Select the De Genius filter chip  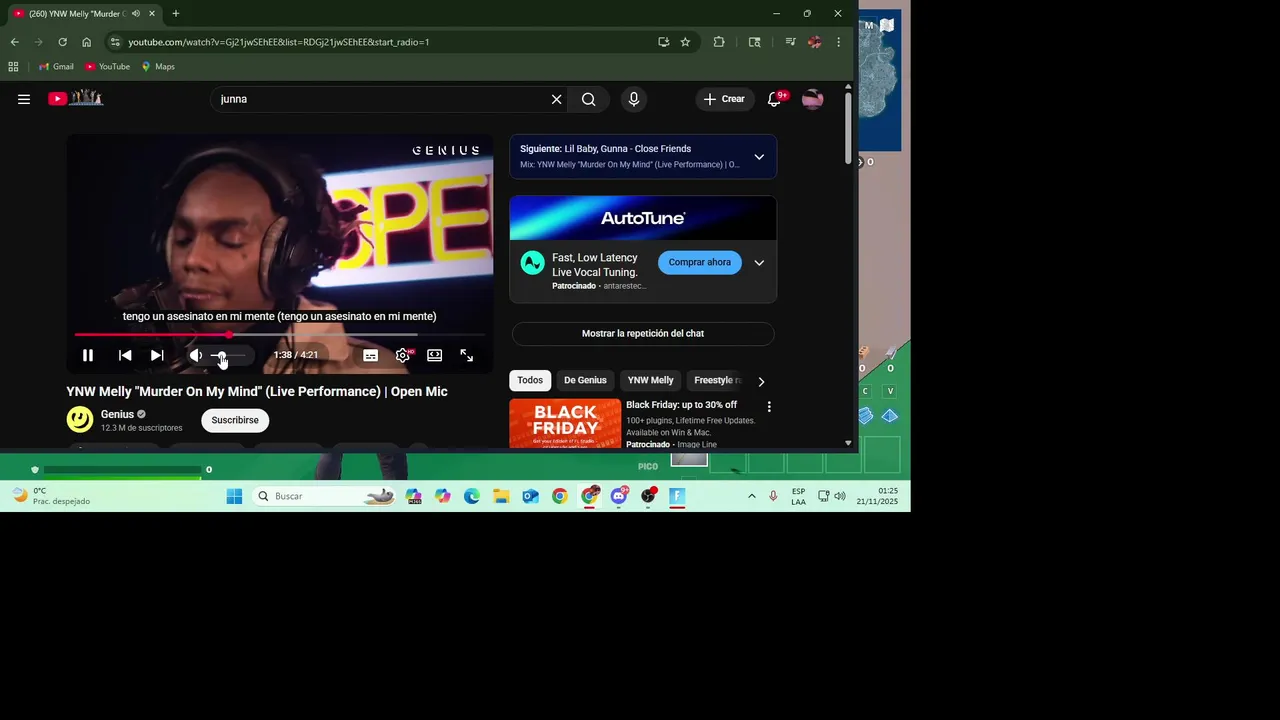[x=585, y=380]
